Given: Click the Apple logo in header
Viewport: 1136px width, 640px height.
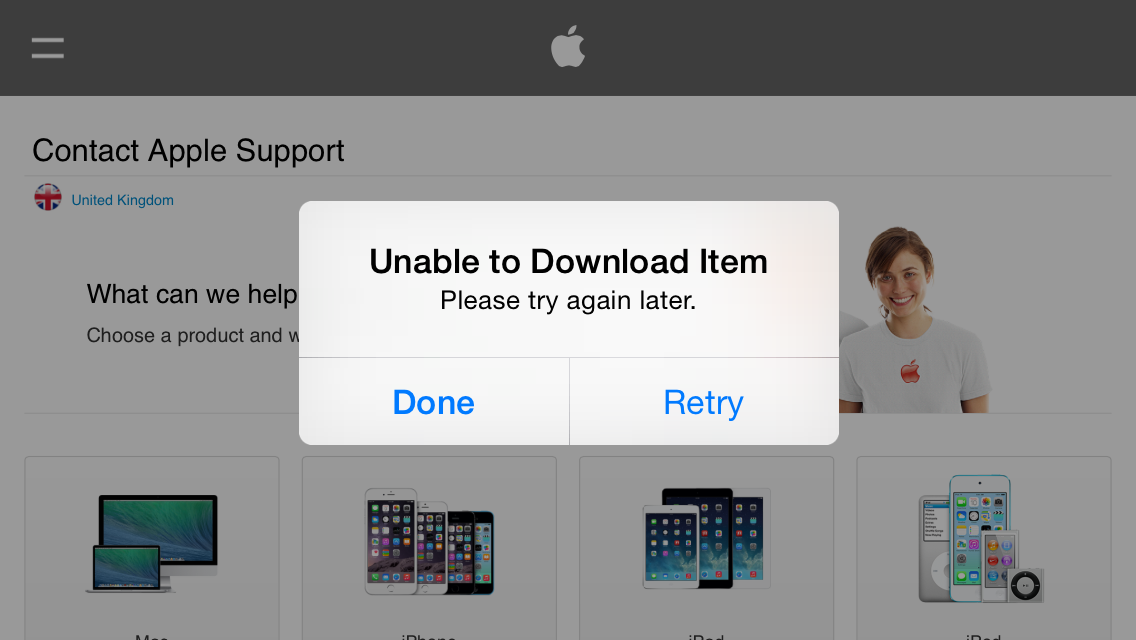Looking at the screenshot, I should (568, 46).
